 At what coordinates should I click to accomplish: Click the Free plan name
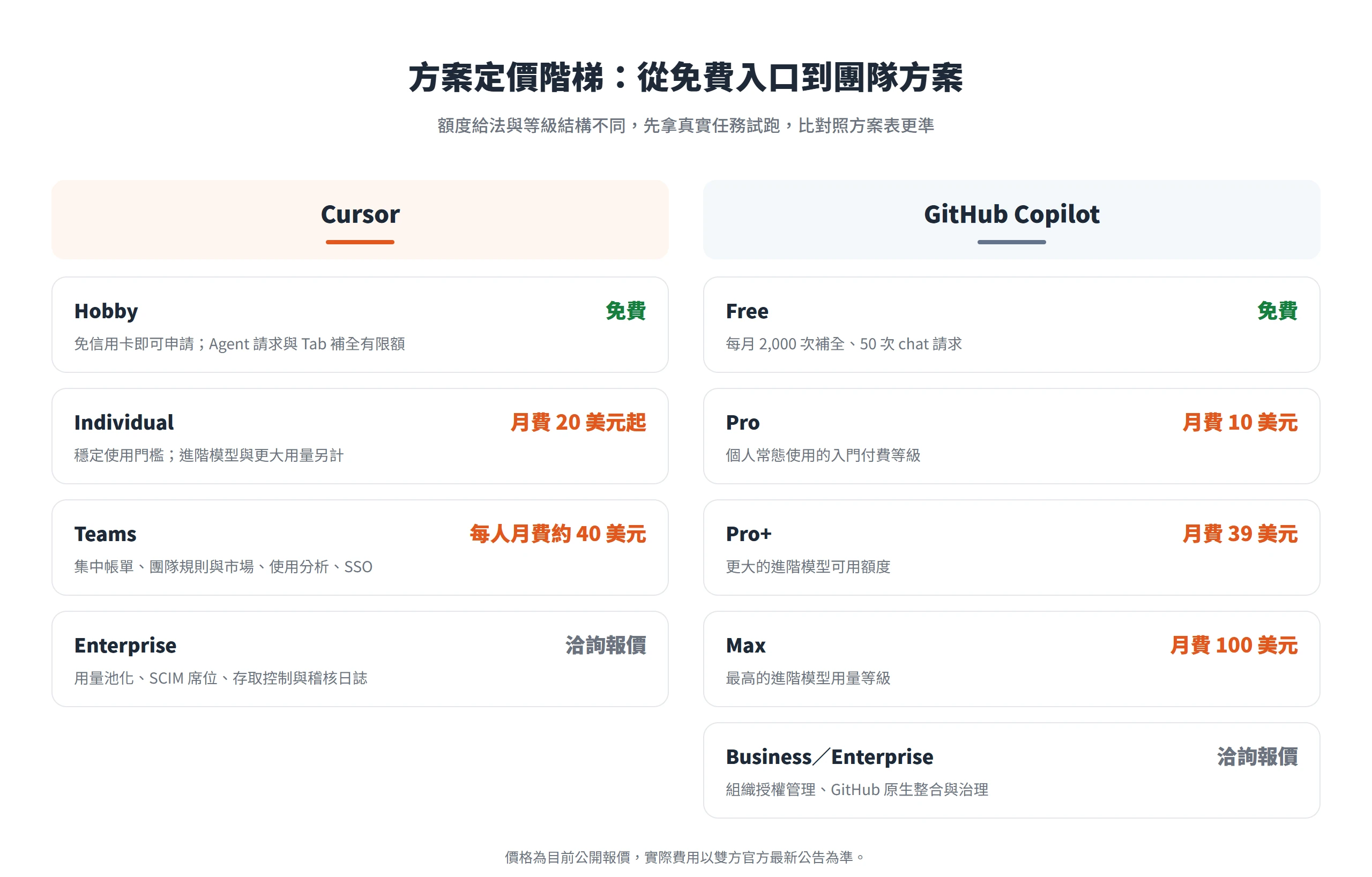click(x=747, y=311)
